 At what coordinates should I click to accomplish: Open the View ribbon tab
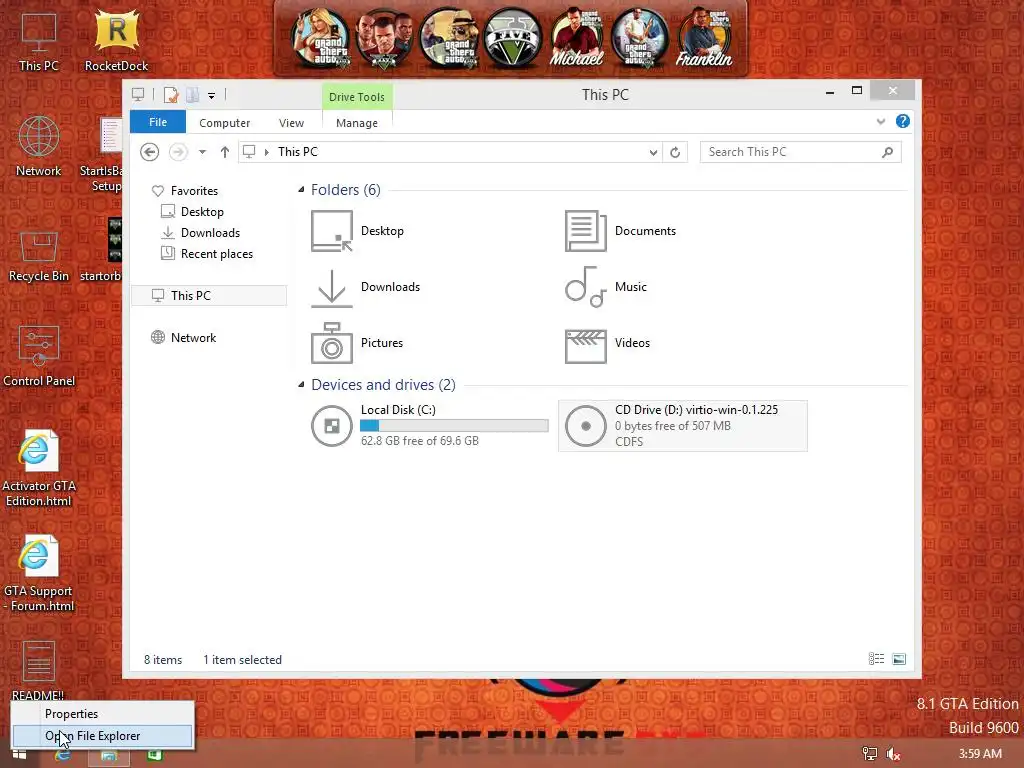coord(291,123)
